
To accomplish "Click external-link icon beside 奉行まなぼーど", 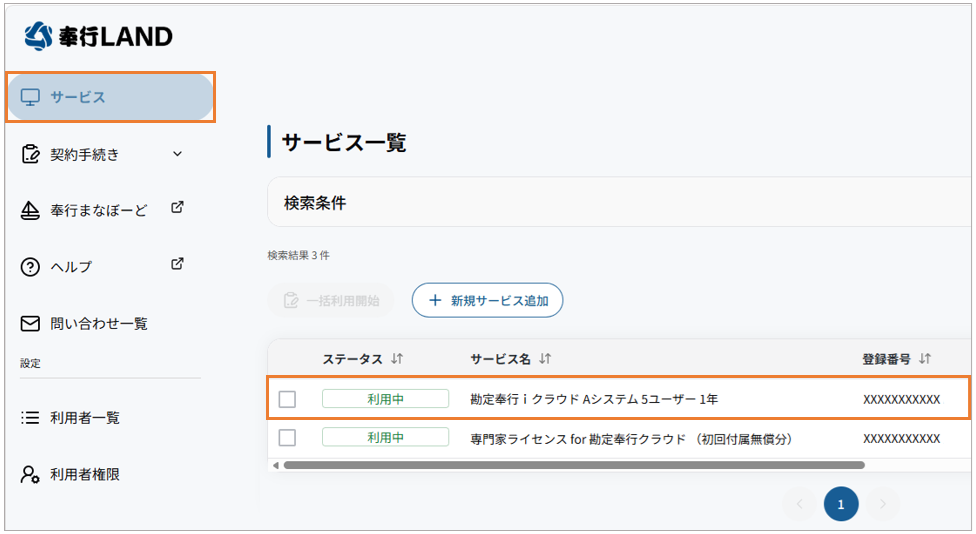I will click(x=177, y=207).
